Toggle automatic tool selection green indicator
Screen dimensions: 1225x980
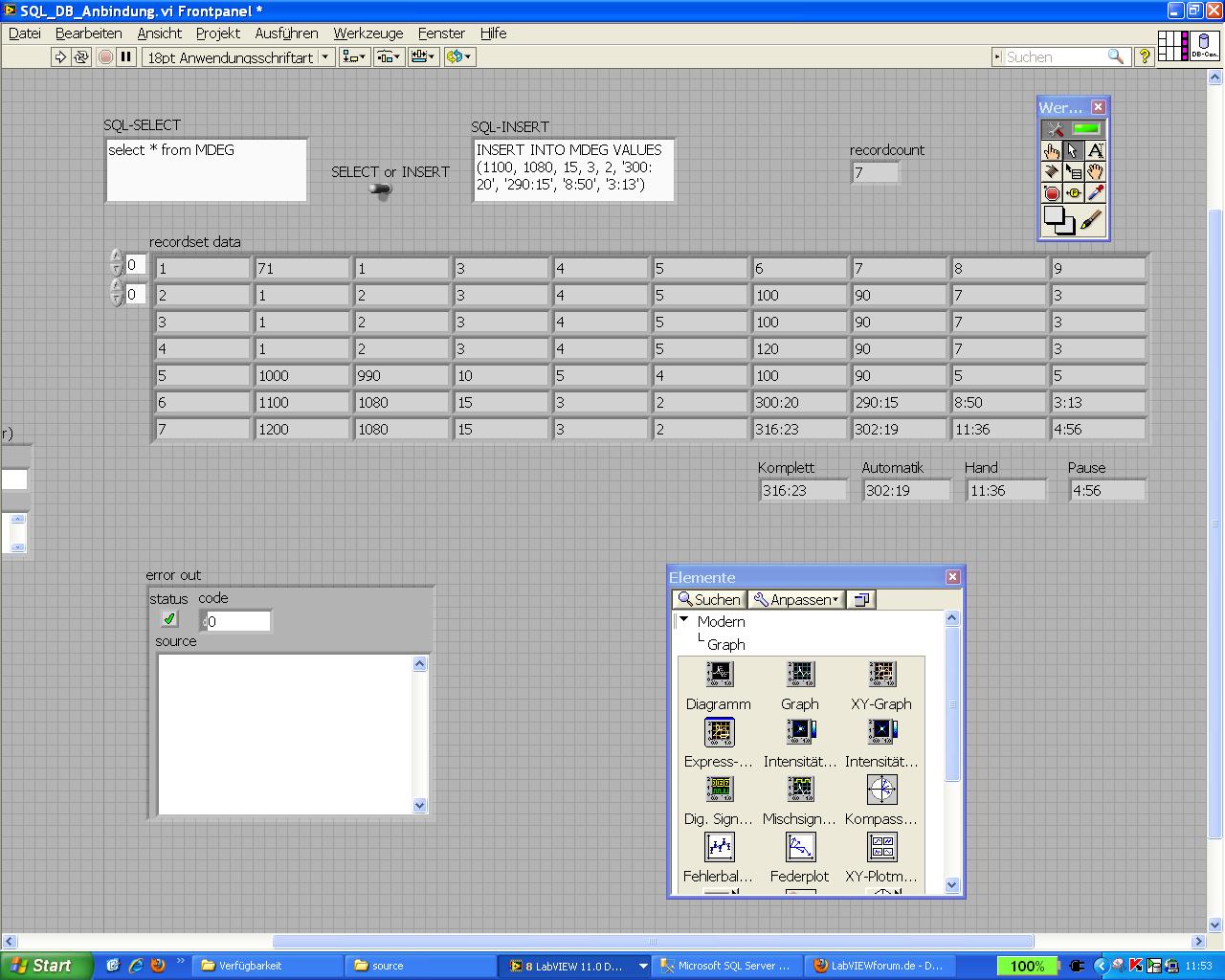click(x=1086, y=129)
